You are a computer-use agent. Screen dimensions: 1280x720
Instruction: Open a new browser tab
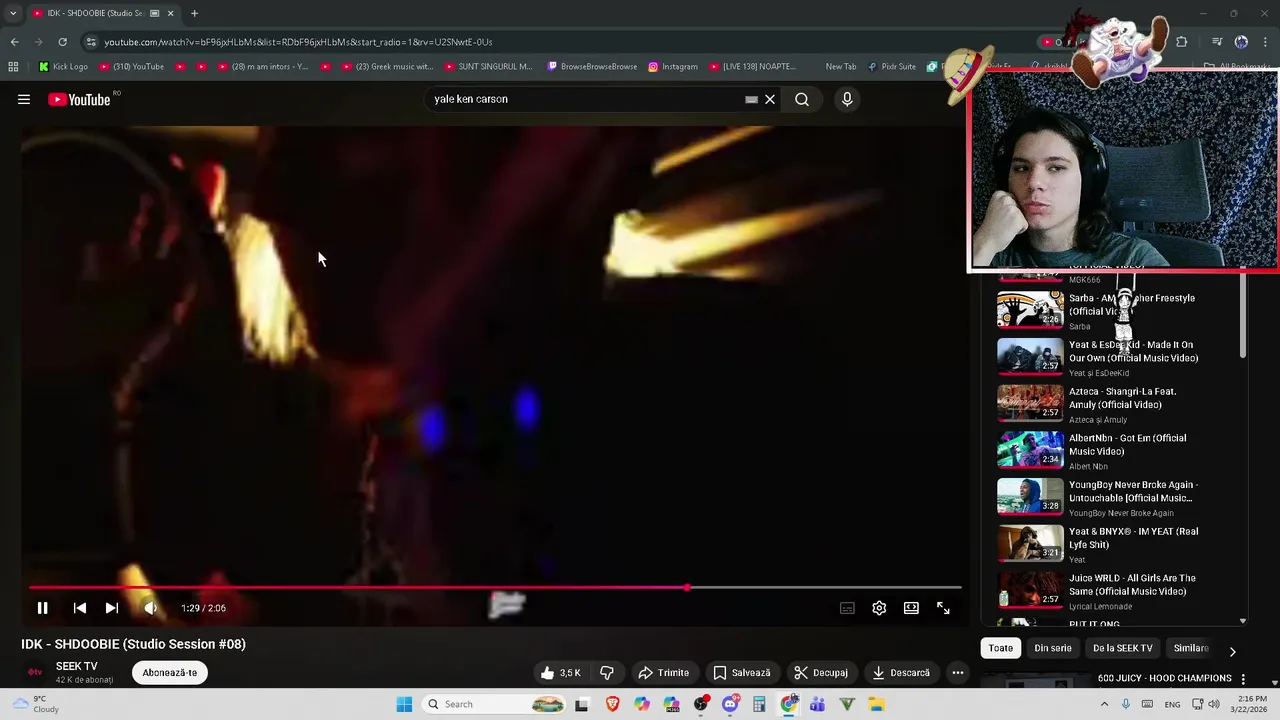click(x=194, y=13)
